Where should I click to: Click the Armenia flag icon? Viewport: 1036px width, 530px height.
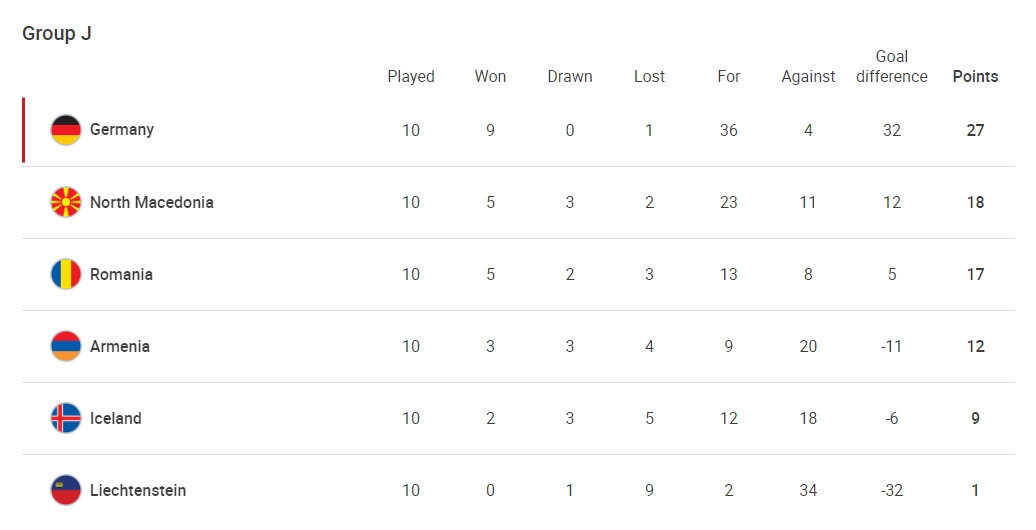pyautogui.click(x=66, y=346)
